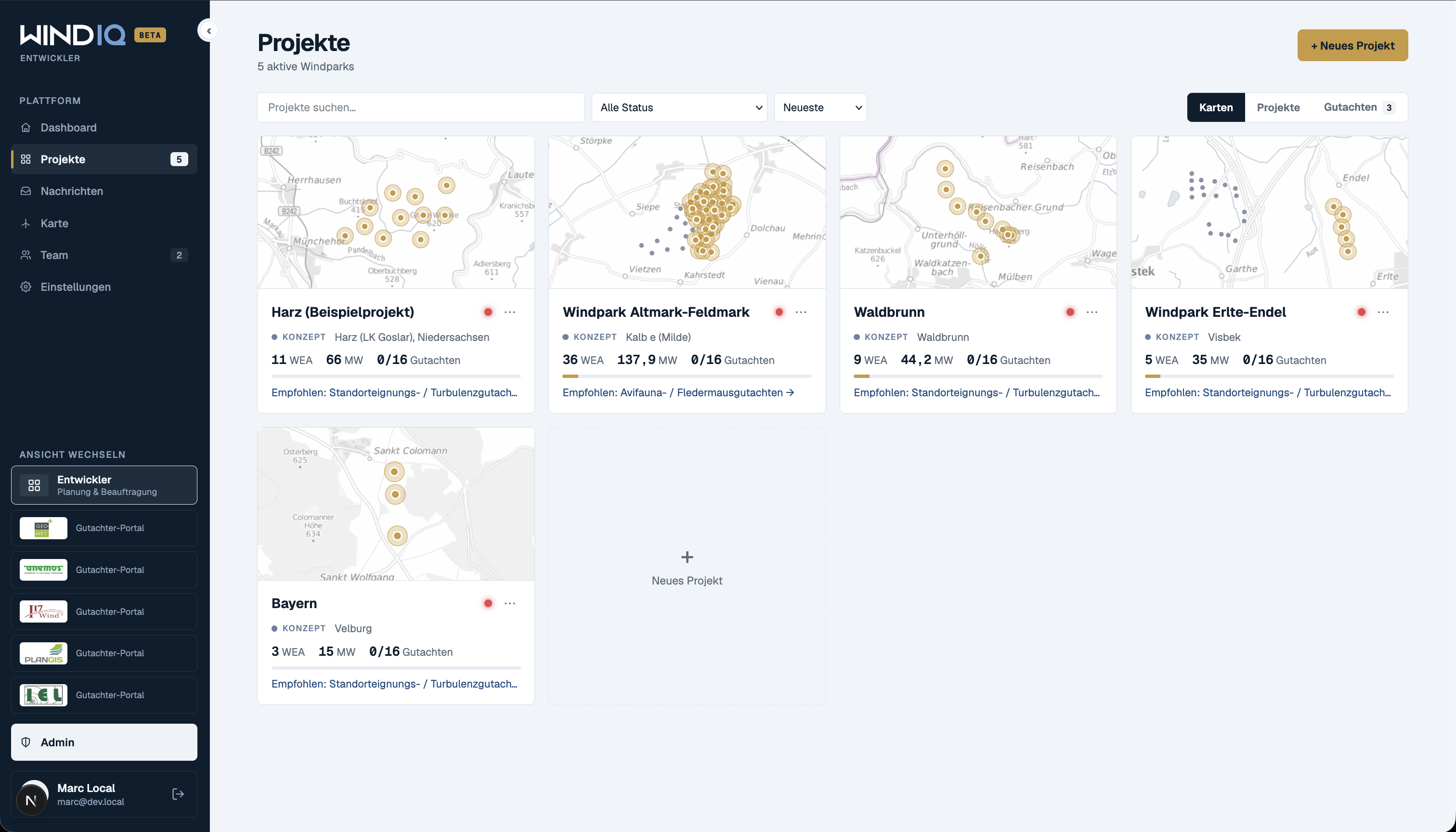The height and width of the screenshot is (832, 1456).
Task: Click the red status dot on Harz card
Action: coord(488,312)
